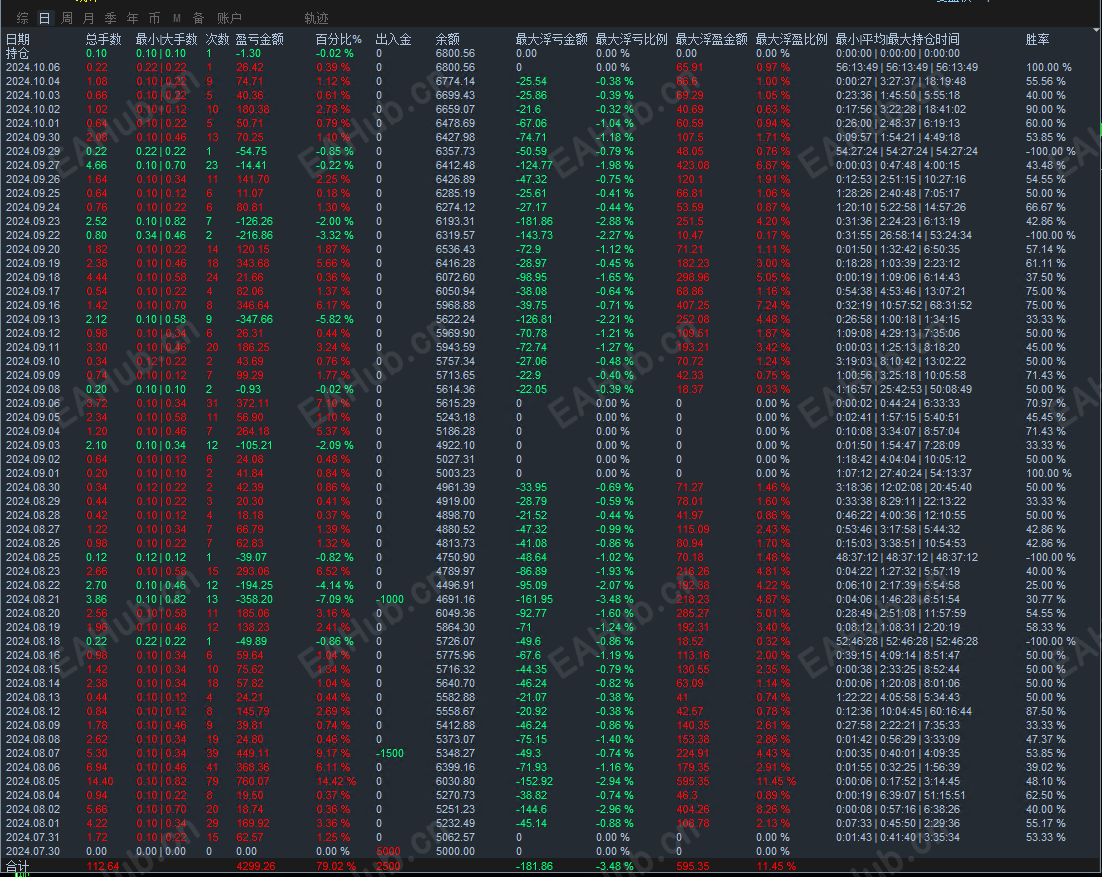Viewport: 1102px width, 877px height.
Task: Switch to the 季 quarterly tab
Action: [x=110, y=18]
